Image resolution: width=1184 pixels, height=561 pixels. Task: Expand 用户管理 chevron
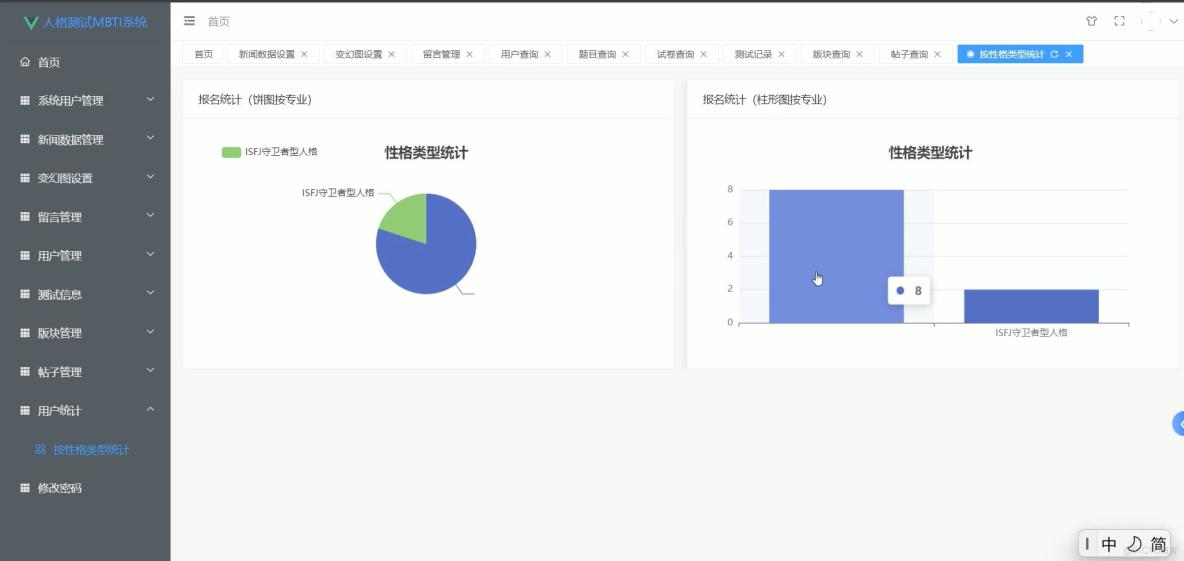click(x=150, y=254)
